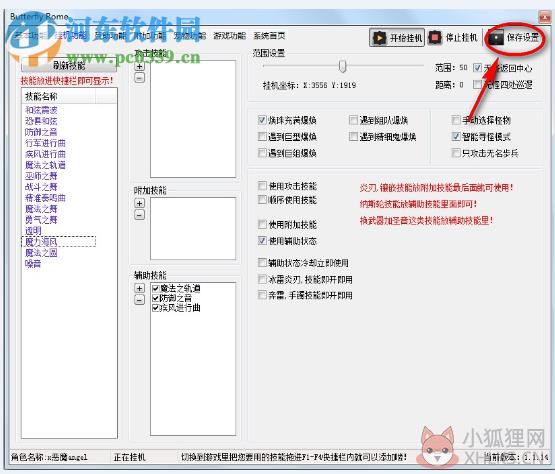Remove a skill with 附加技能 minus button
Viewport: 555px width, 474px height.
(139, 215)
